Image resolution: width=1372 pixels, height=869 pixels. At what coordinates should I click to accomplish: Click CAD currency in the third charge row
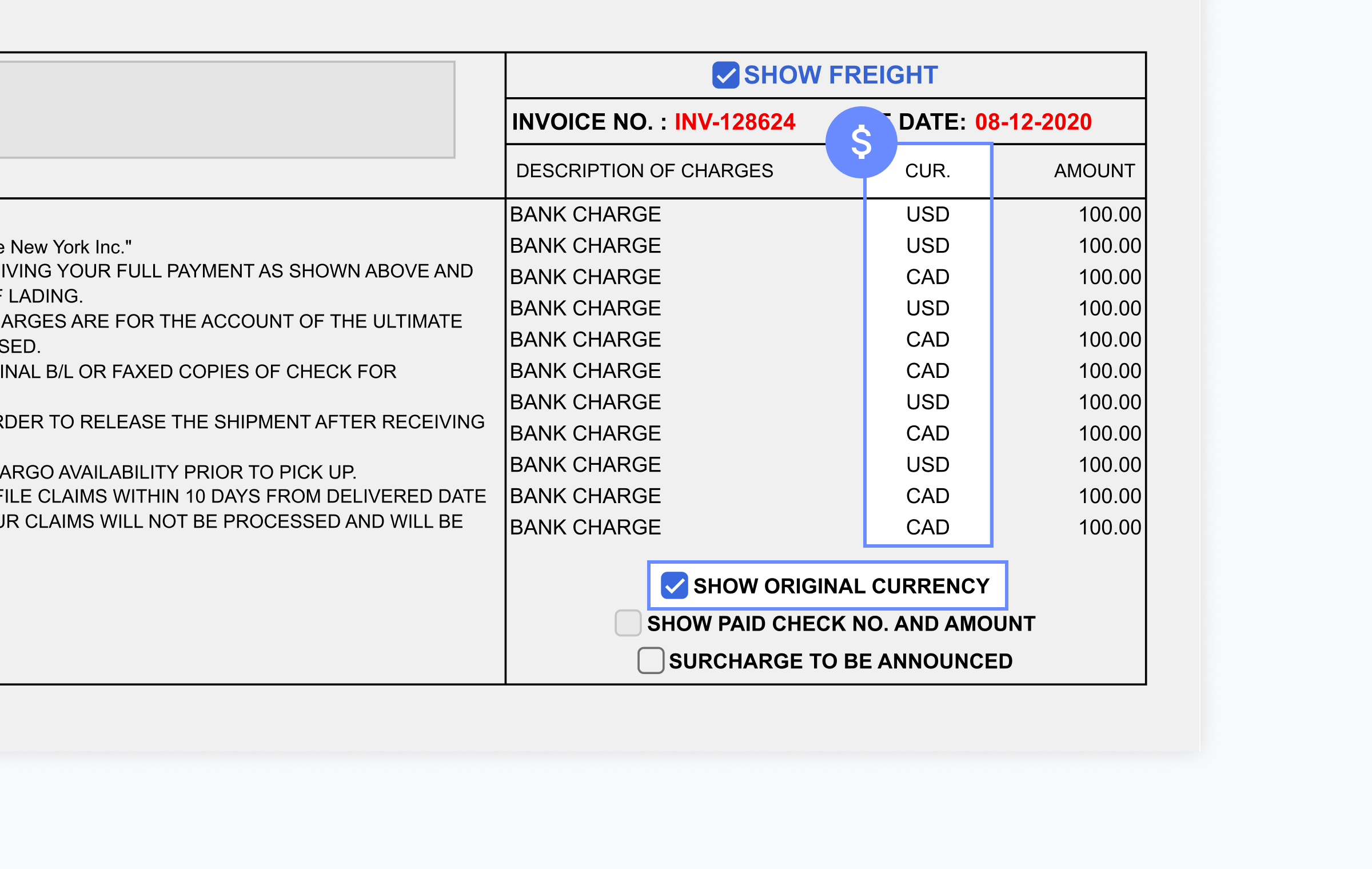coord(927,277)
